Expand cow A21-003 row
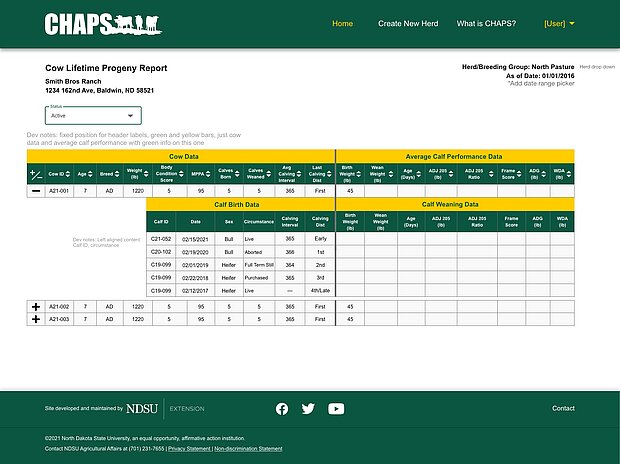This screenshot has width=620, height=464. 36,319
